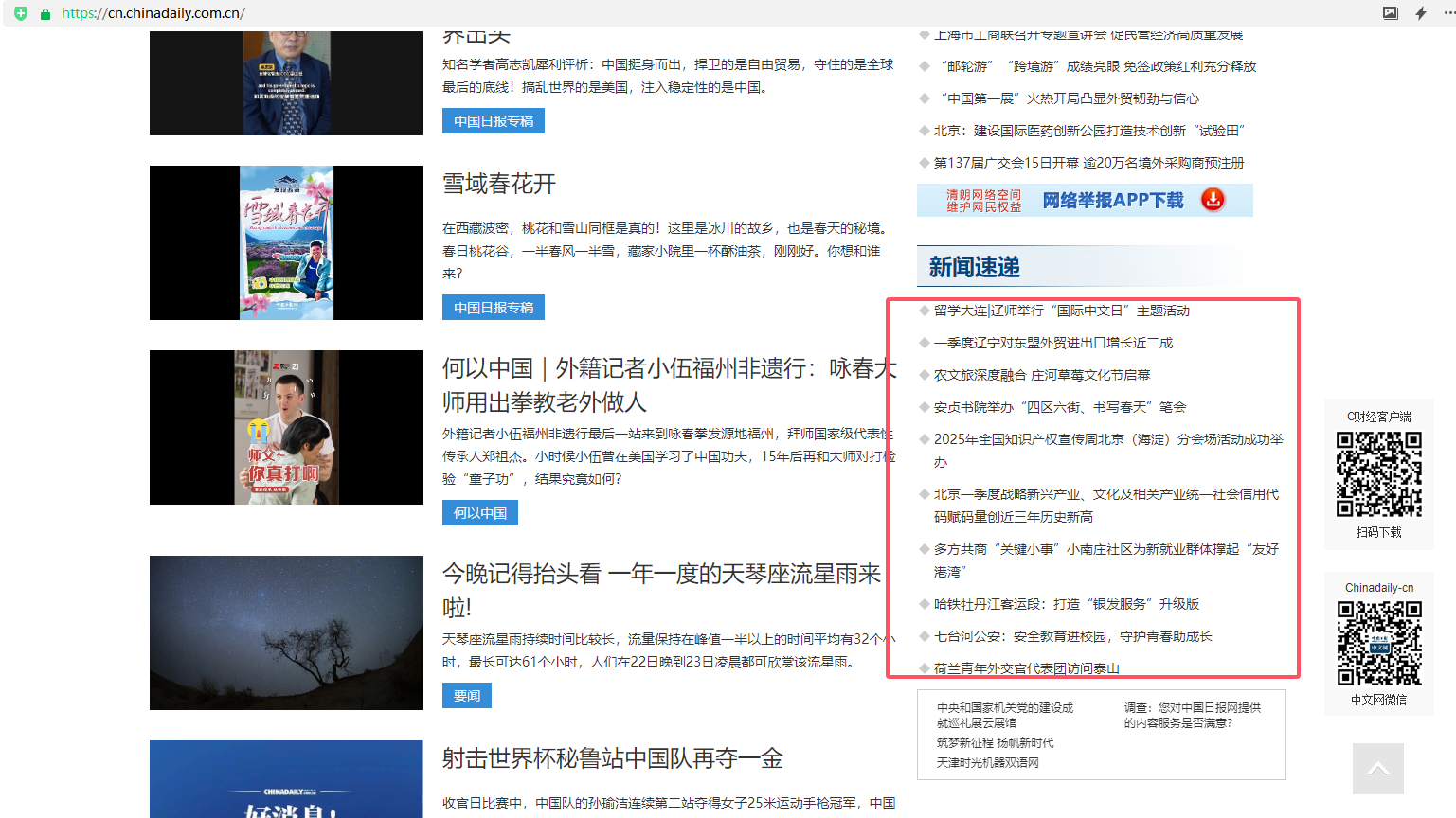Click the address bar URL cn.chinadaily.com.cn

(153, 13)
